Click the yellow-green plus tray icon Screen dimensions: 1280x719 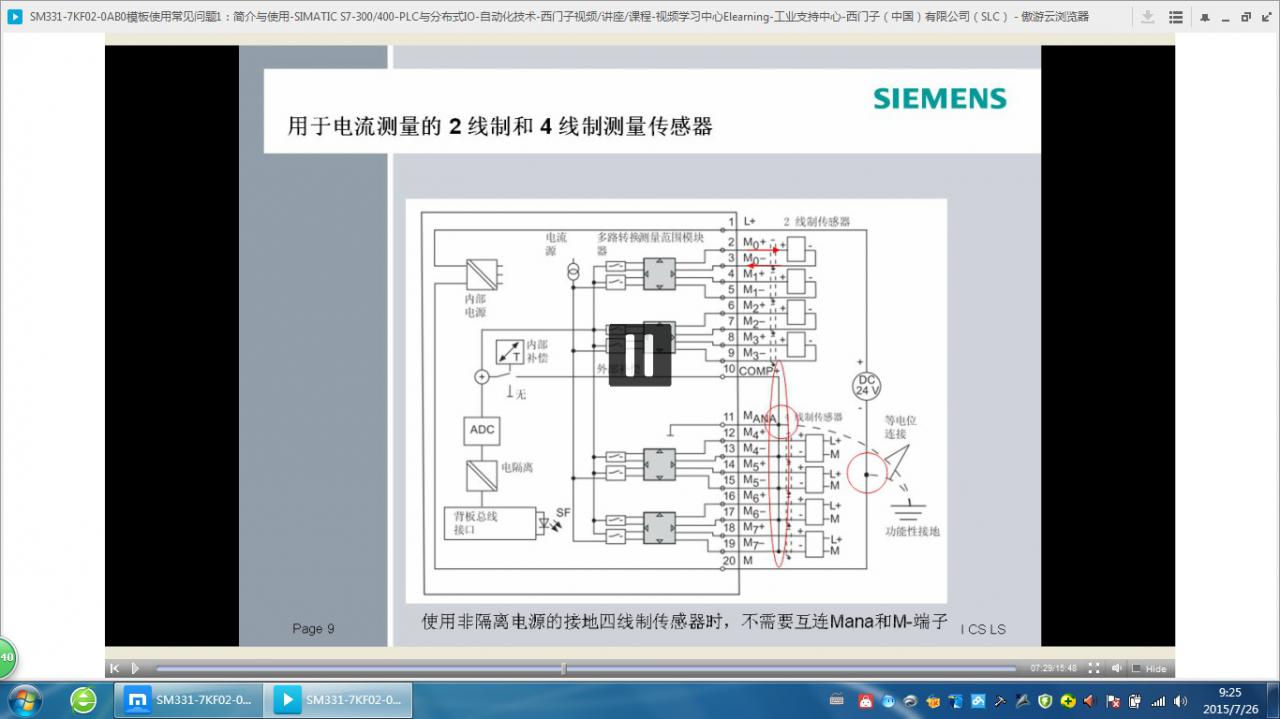[1068, 701]
